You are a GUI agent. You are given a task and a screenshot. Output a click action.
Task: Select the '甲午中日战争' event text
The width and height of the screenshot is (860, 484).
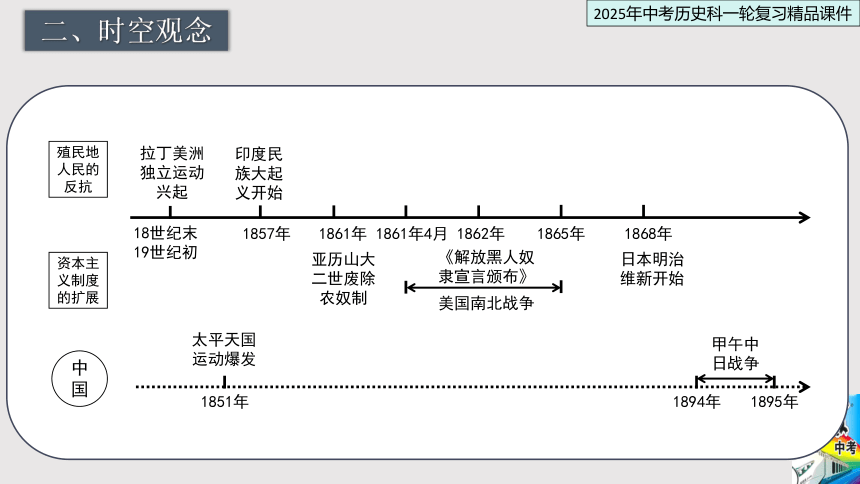pos(735,353)
